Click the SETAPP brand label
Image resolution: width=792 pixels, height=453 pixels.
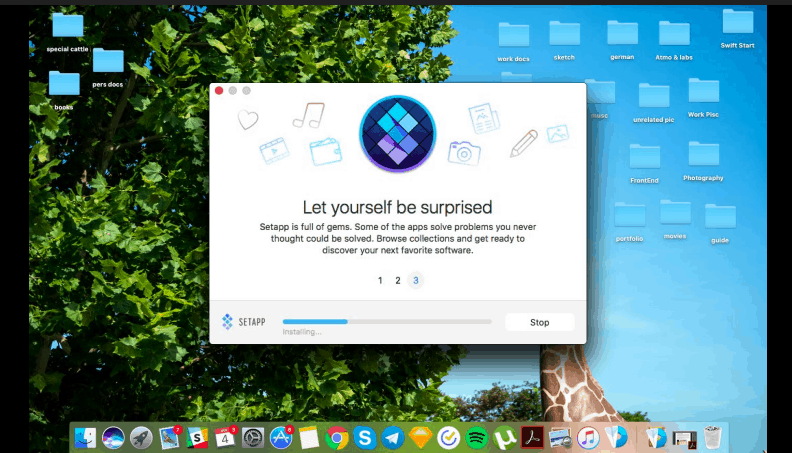[246, 322]
